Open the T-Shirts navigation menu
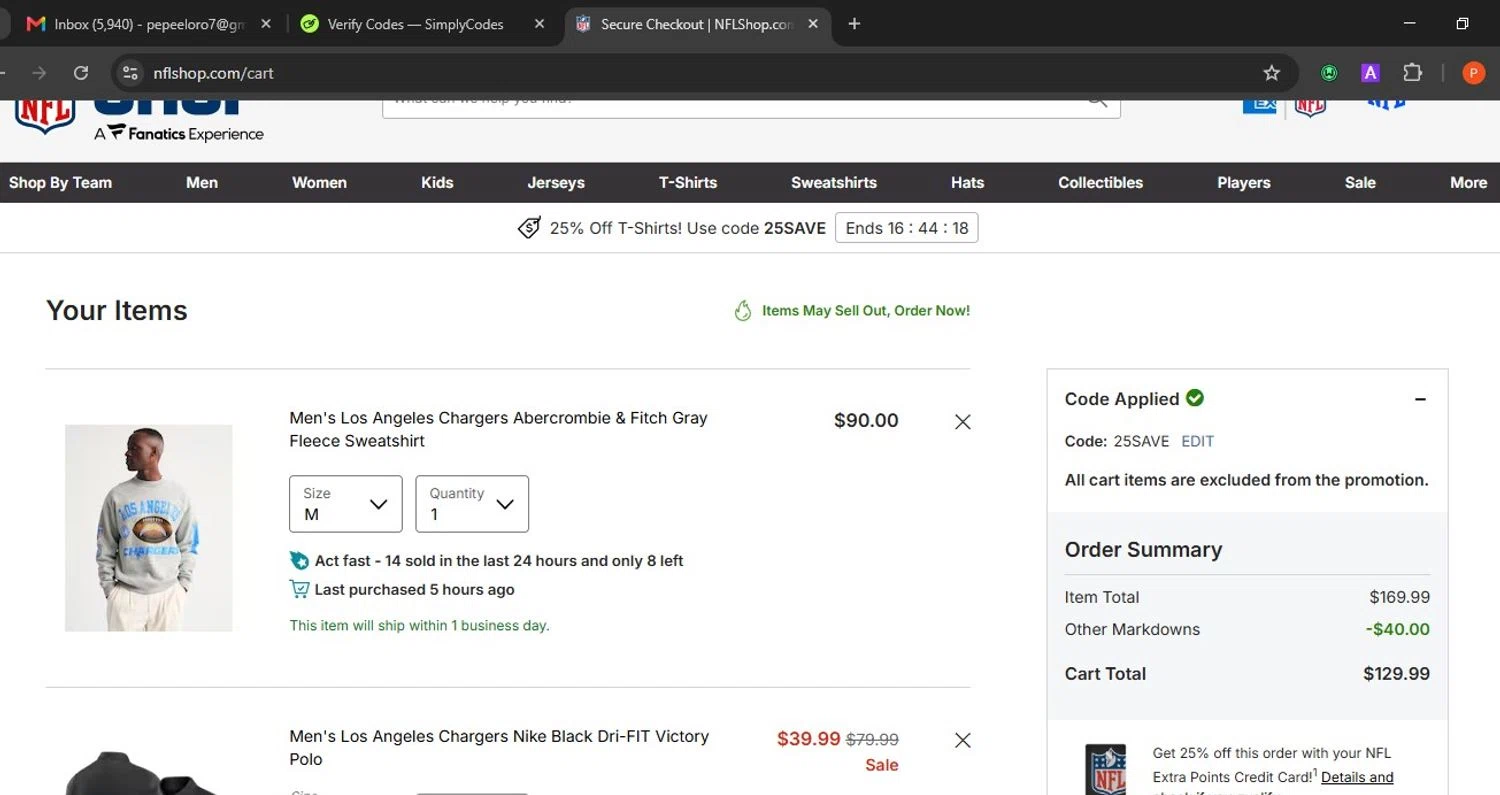This screenshot has height=795, width=1500. click(688, 183)
